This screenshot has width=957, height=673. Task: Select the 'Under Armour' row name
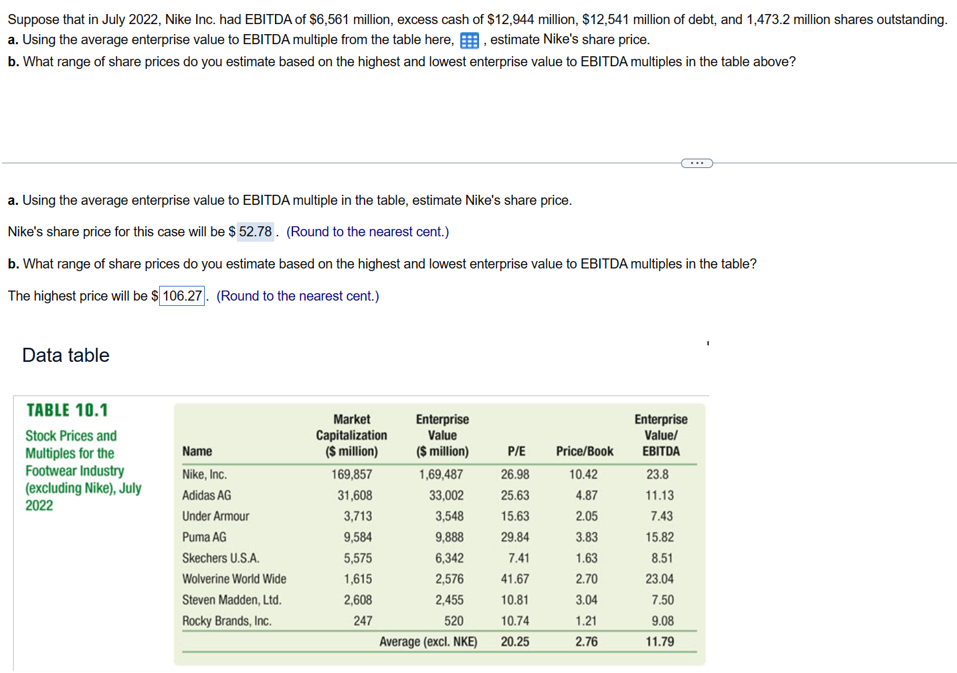pyautogui.click(x=215, y=516)
